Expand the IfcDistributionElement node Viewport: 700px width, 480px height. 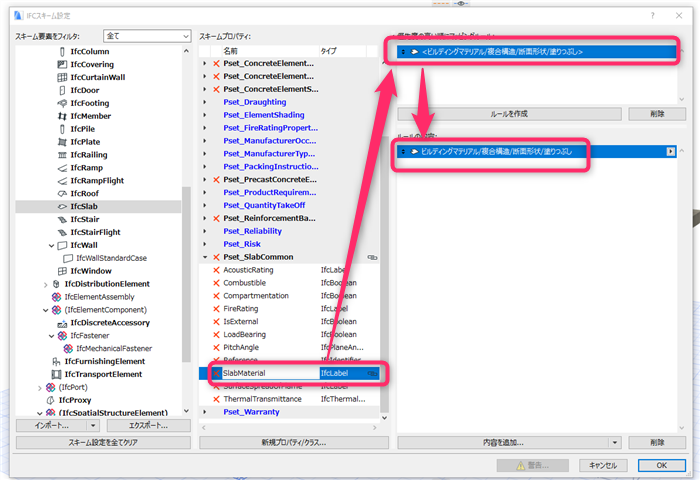click(x=46, y=284)
